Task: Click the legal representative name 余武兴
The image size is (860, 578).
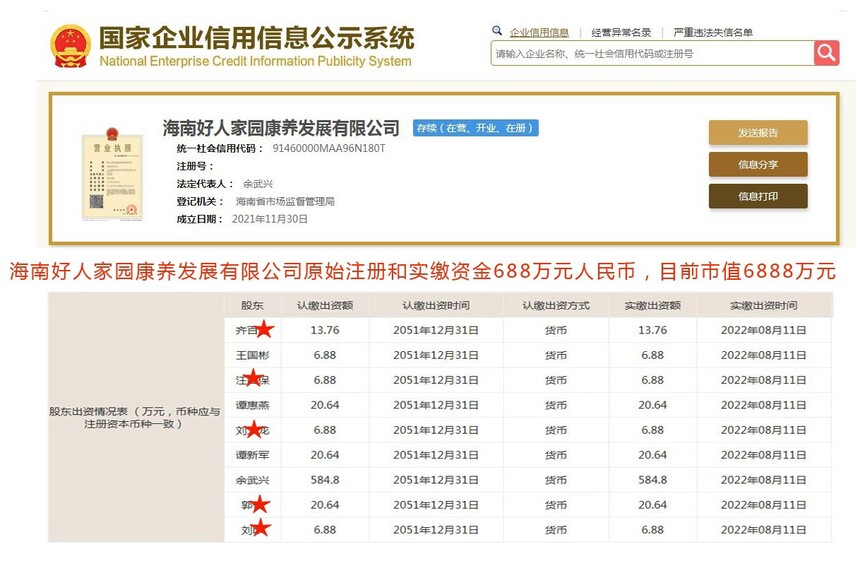Action: pos(258,184)
